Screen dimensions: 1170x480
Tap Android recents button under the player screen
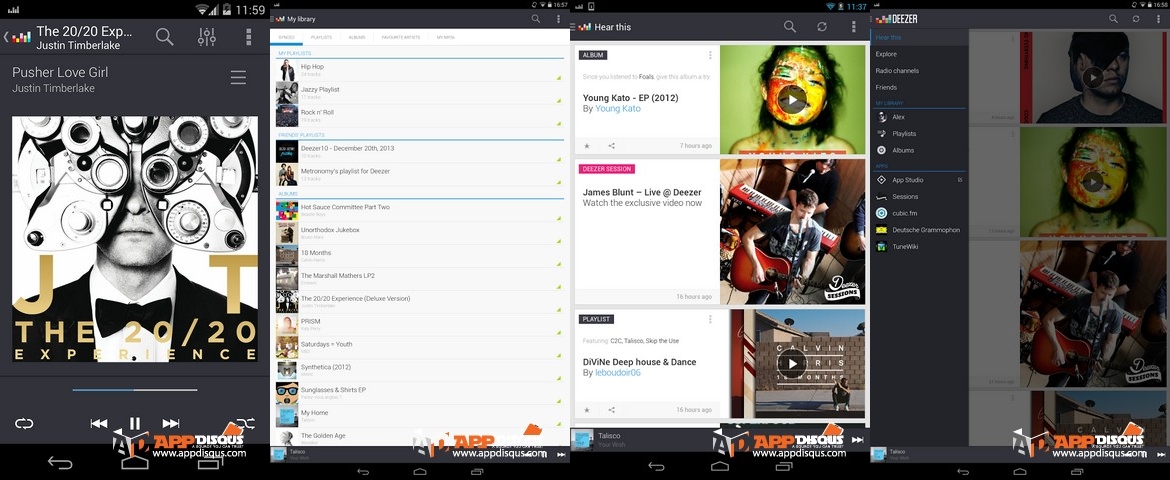point(210,462)
